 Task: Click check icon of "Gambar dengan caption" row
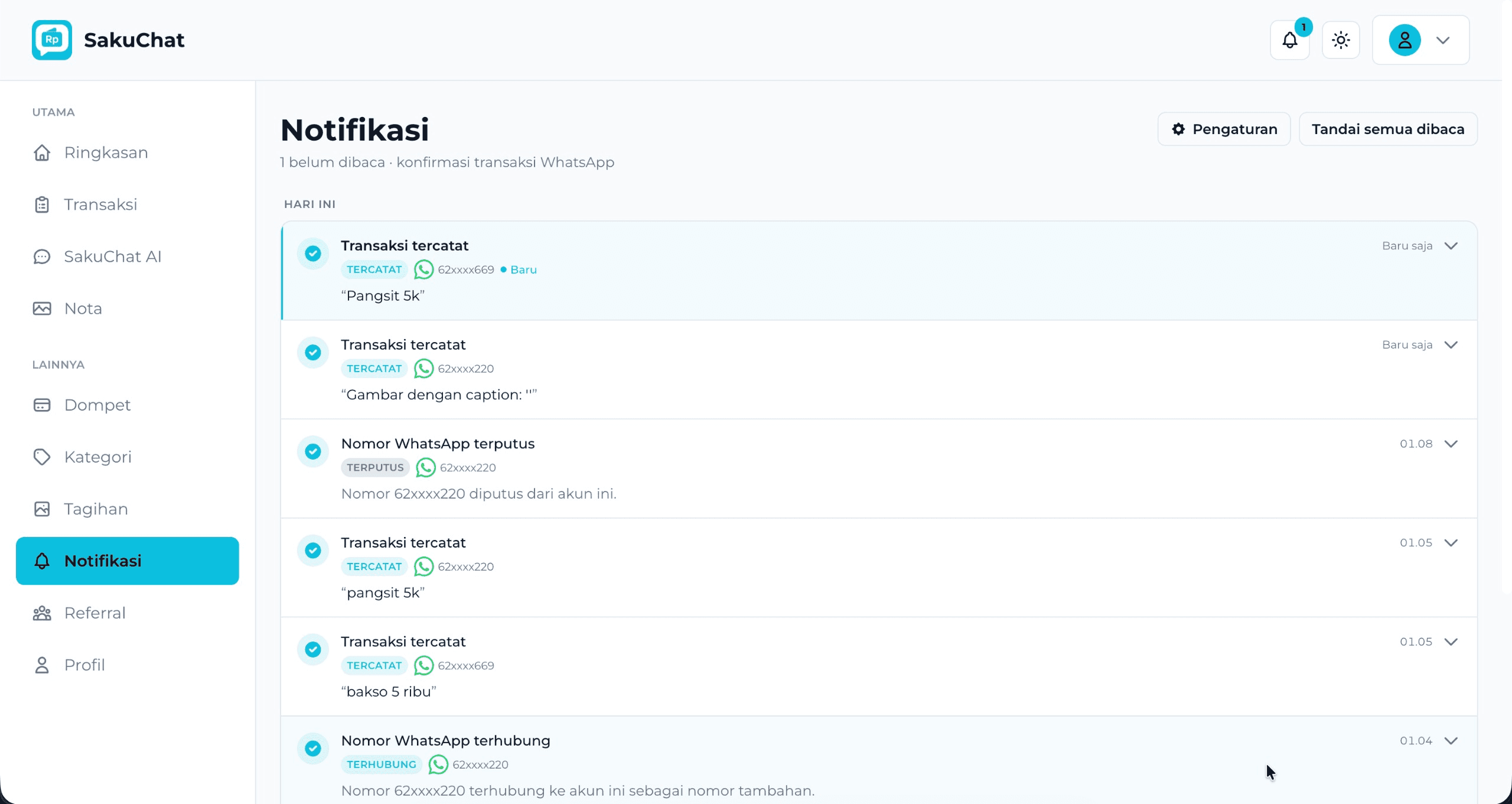tap(313, 353)
